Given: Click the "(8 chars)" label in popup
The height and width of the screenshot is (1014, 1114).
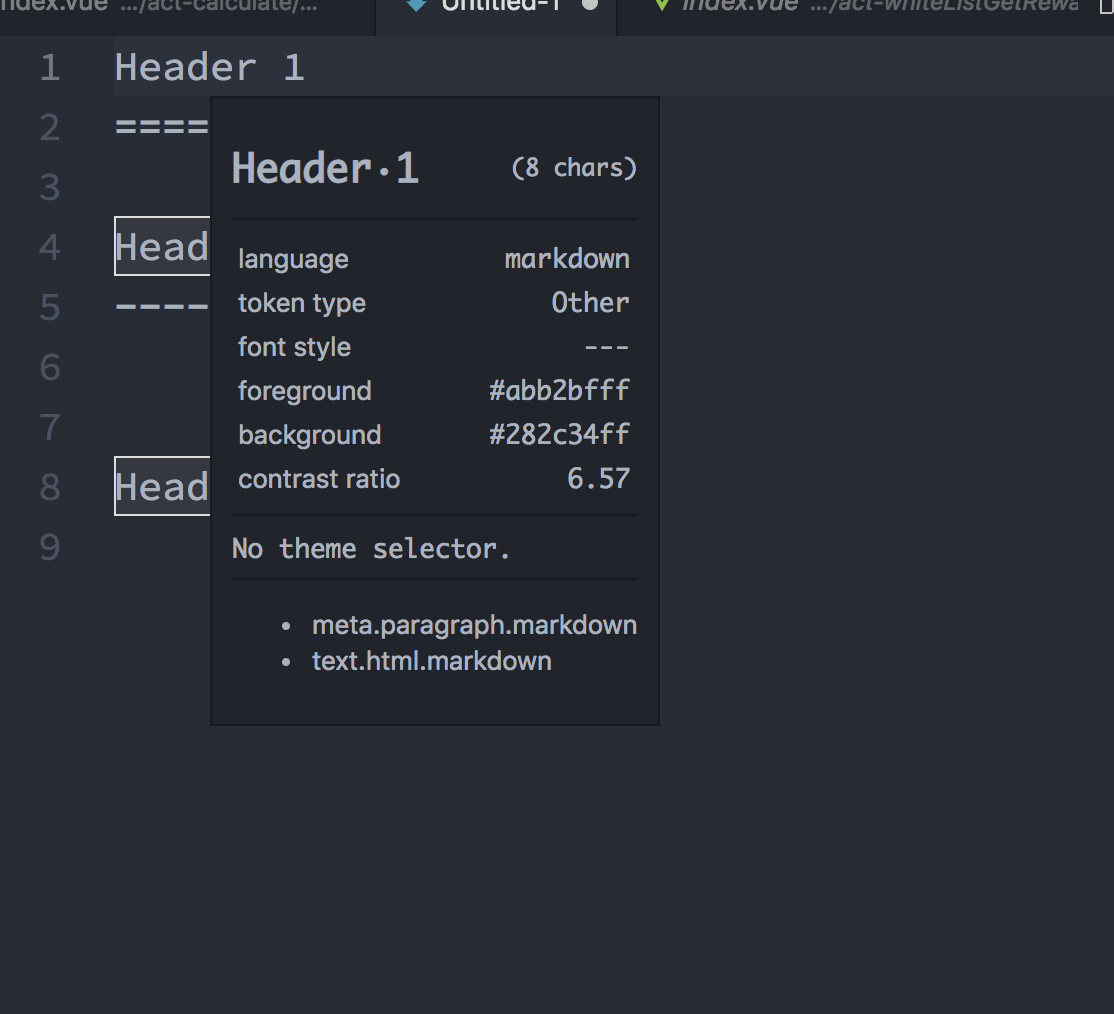Looking at the screenshot, I should coord(574,168).
